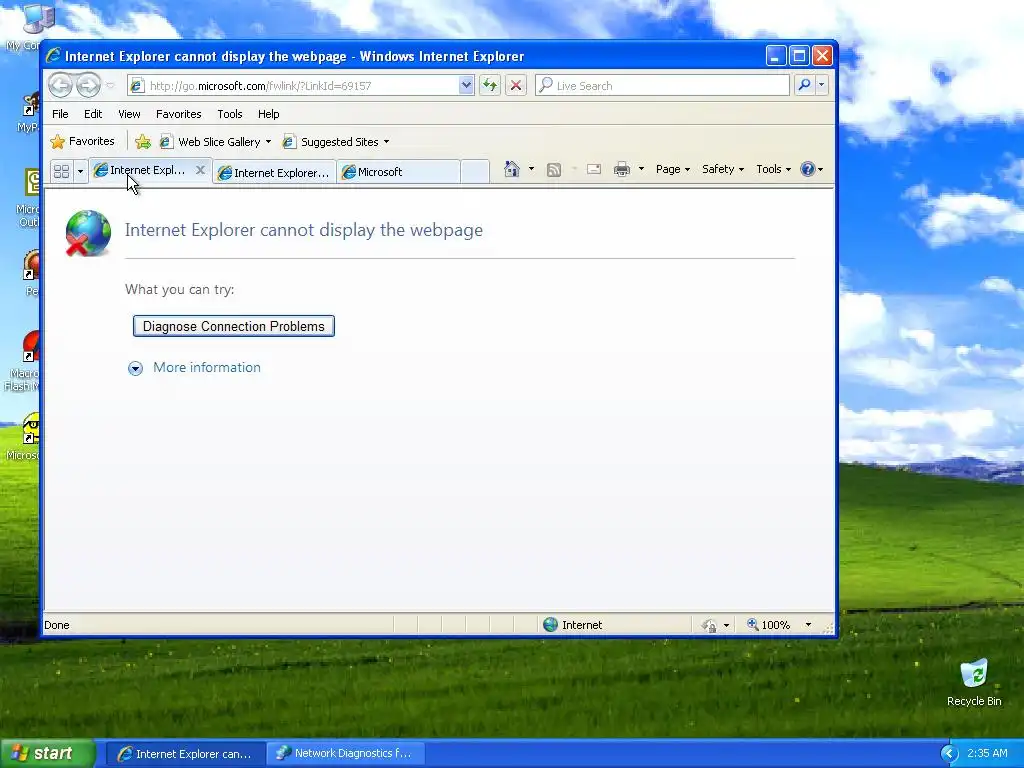Expand hidden system tray icons arrow

pos(949,754)
